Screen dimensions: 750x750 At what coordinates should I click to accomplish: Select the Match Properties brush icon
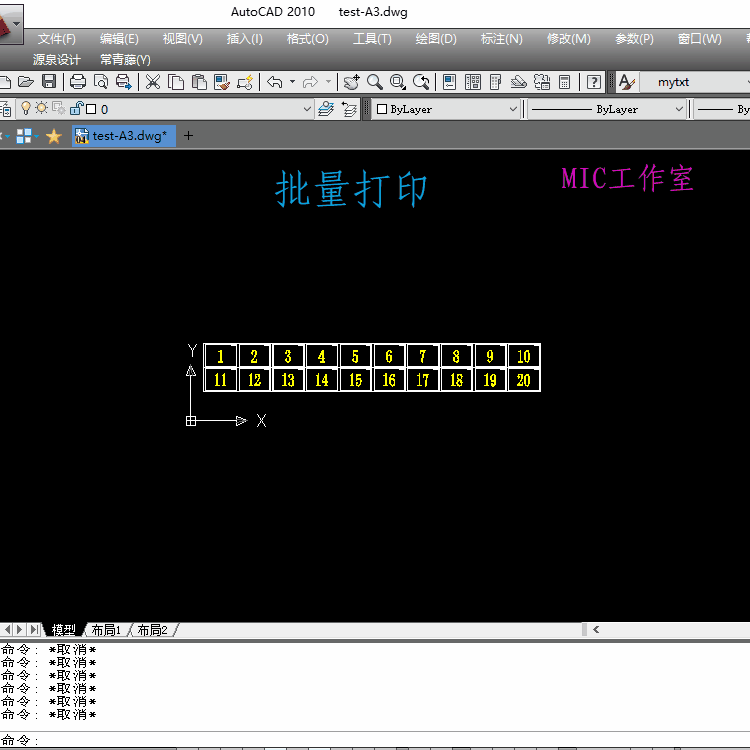[222, 82]
